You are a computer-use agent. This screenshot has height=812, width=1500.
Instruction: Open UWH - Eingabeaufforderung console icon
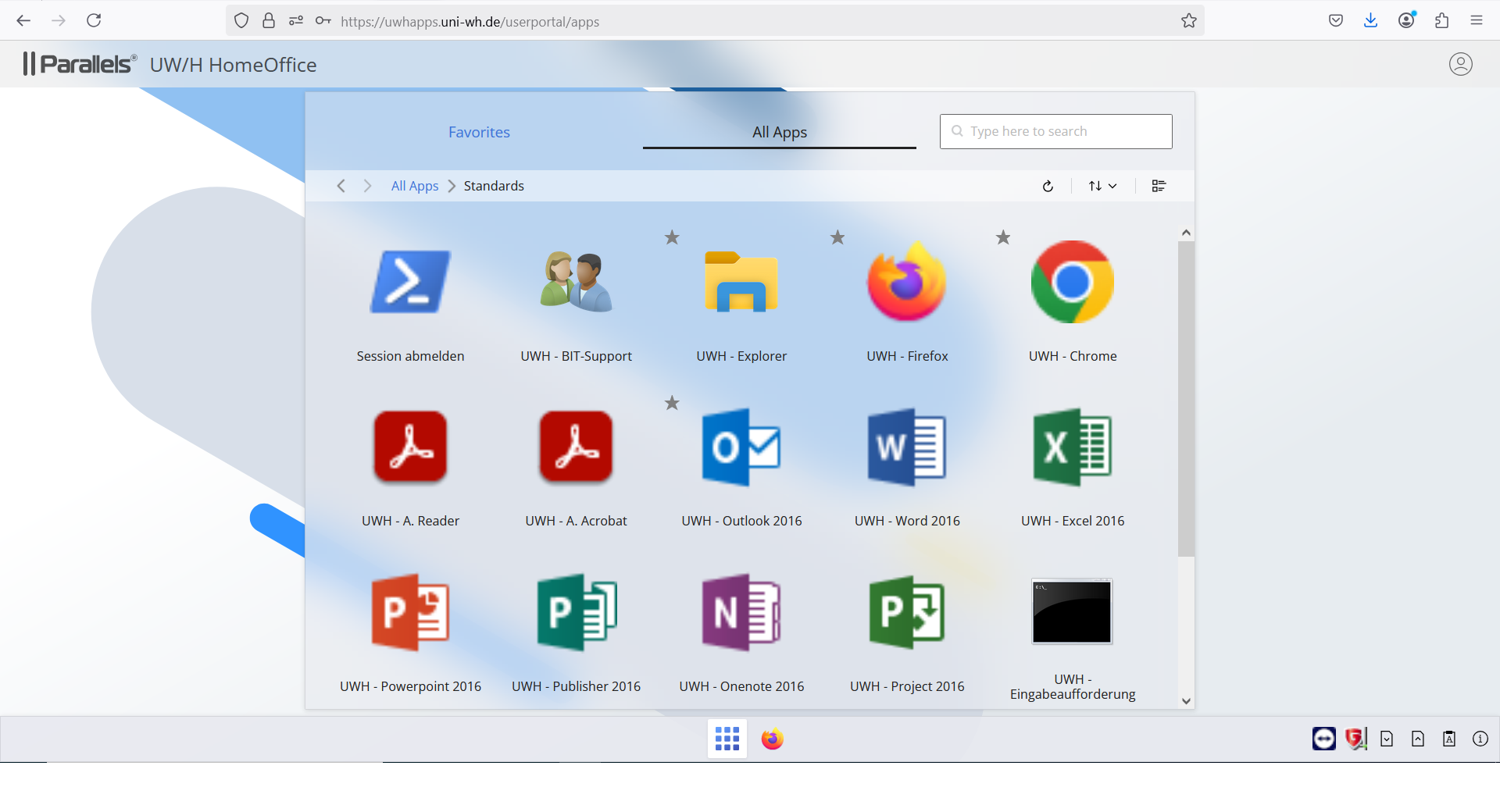[x=1073, y=611]
